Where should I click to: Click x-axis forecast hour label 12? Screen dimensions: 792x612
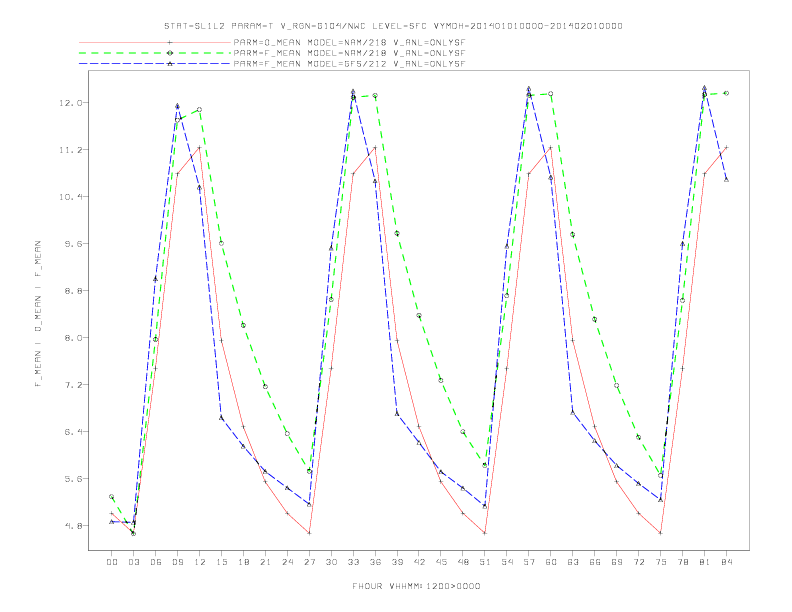coord(200,562)
